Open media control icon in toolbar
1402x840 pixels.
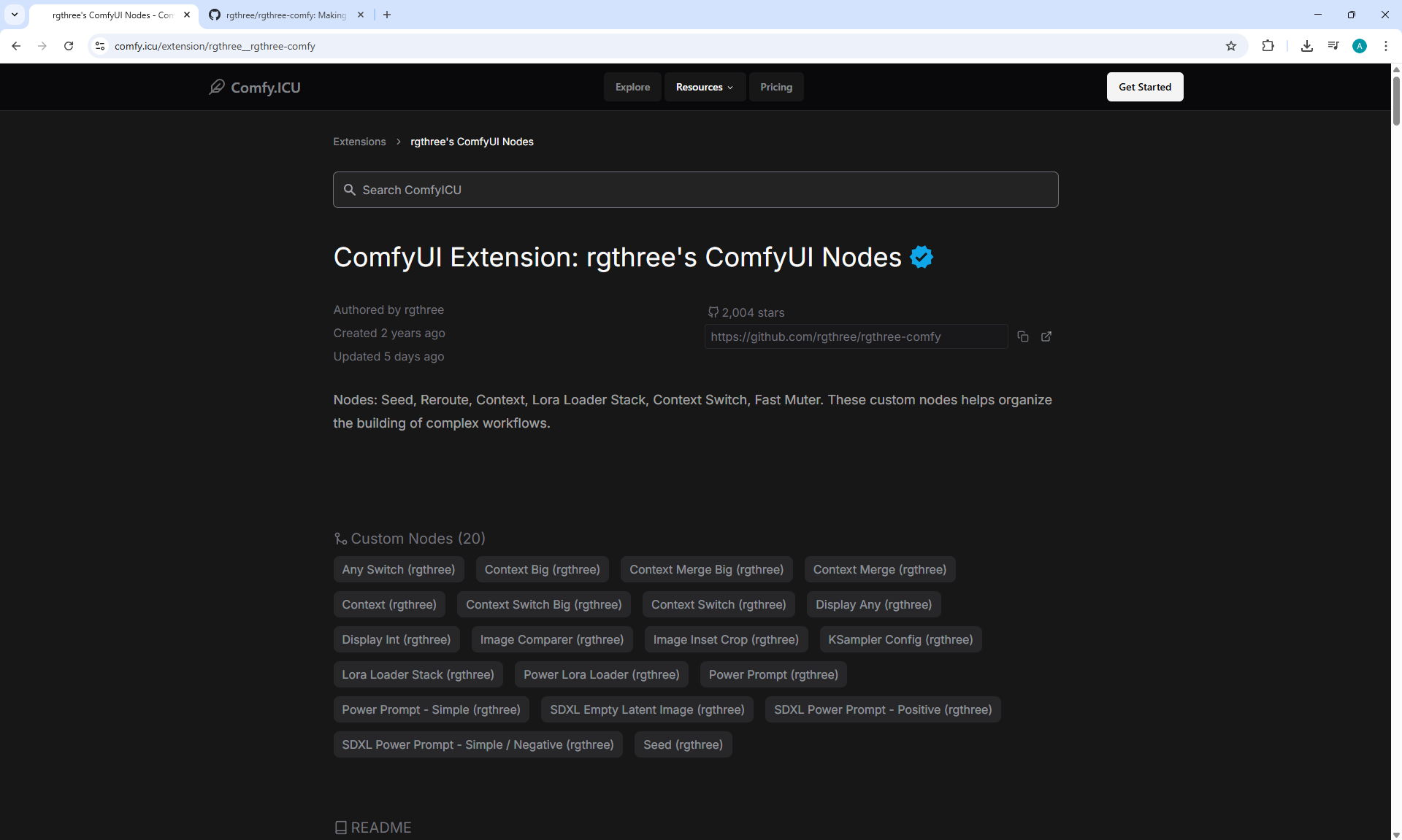coord(1333,46)
